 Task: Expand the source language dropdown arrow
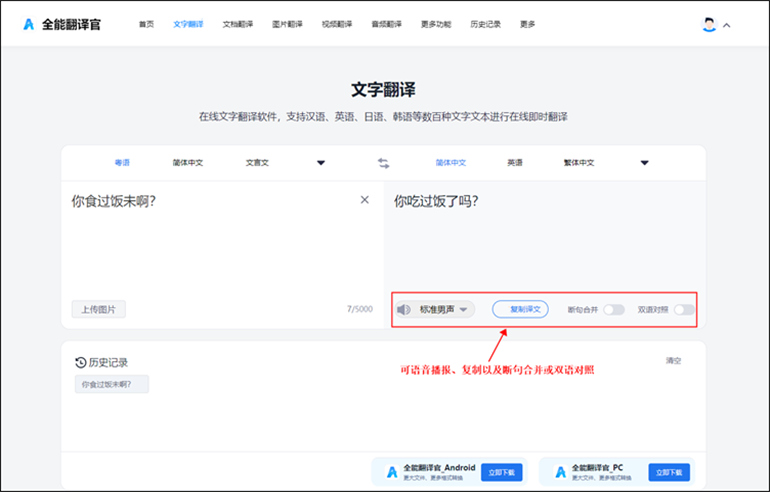[321, 163]
